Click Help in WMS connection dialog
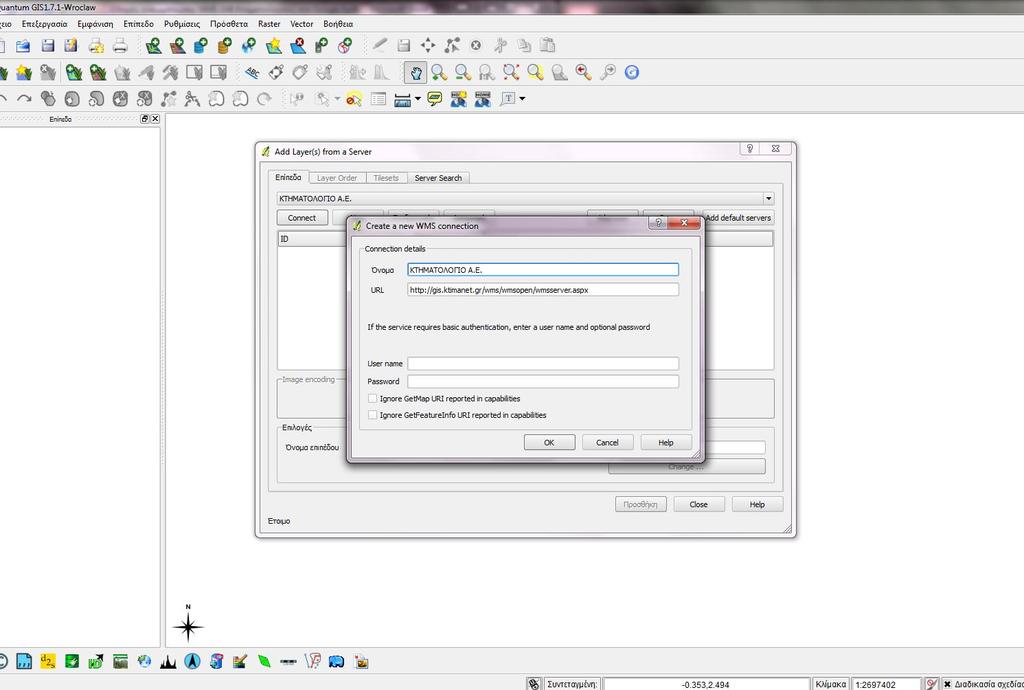This screenshot has height=690, width=1024. (x=665, y=443)
